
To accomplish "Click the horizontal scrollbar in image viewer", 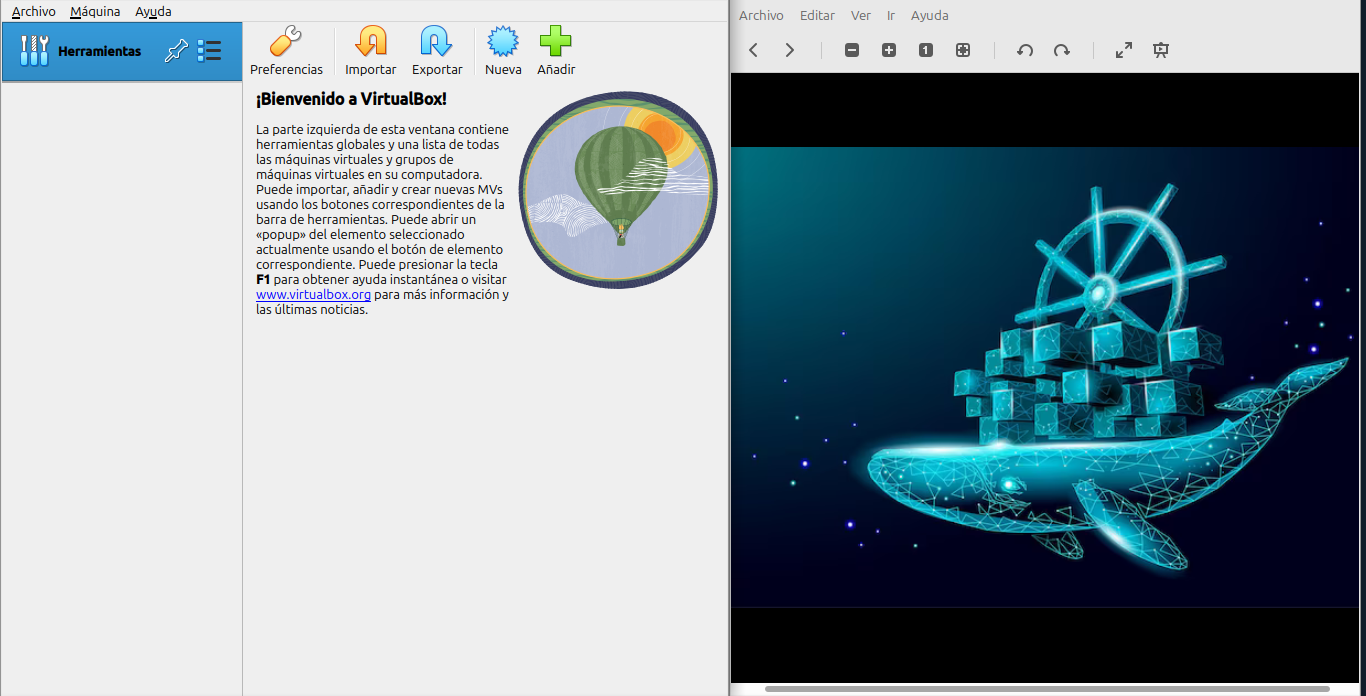I will point(1047,688).
